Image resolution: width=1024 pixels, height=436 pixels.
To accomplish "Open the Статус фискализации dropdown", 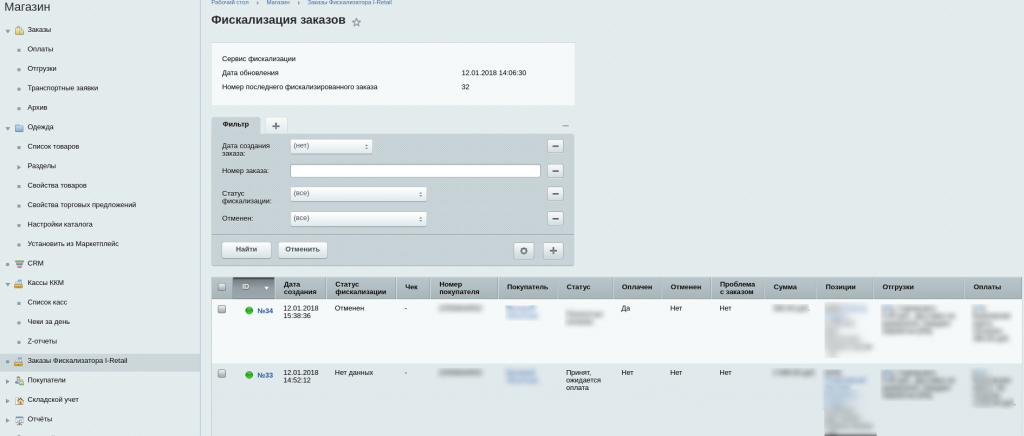I will (x=358, y=194).
